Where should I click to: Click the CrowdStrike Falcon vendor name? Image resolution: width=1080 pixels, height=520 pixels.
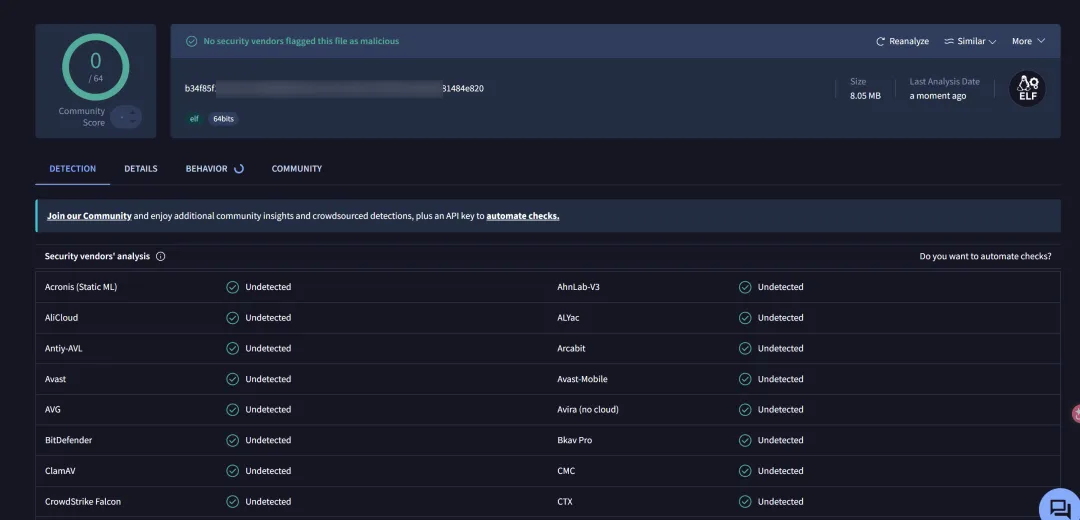[x=83, y=501]
